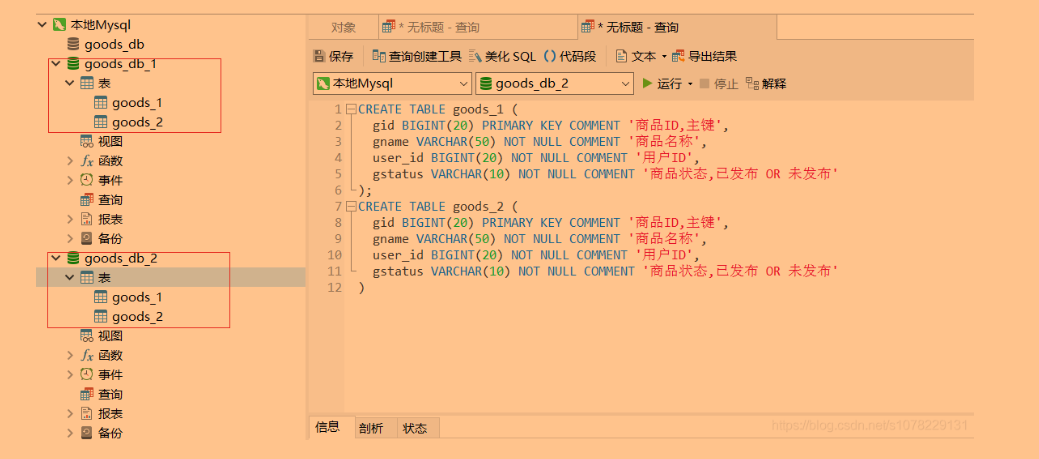The width and height of the screenshot is (1039, 459).
Task: Select goods_db text label in tree
Action: (115, 45)
